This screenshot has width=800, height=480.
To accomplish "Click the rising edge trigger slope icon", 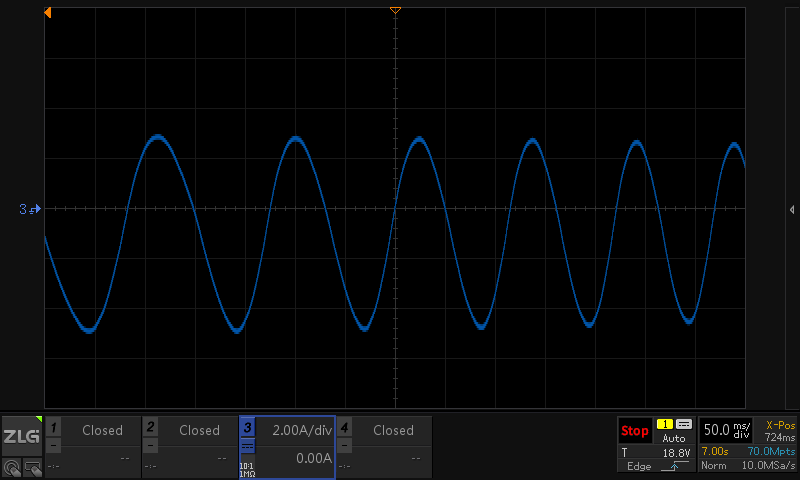I will [676, 466].
